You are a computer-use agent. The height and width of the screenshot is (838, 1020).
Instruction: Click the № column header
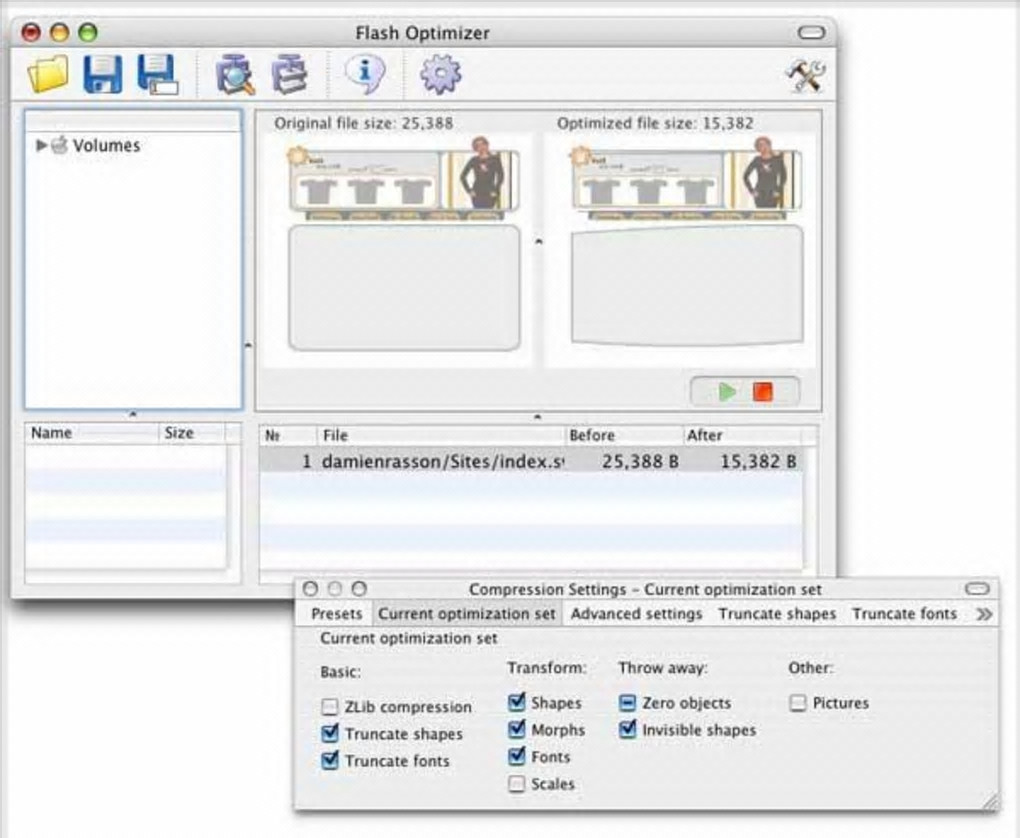pos(288,435)
